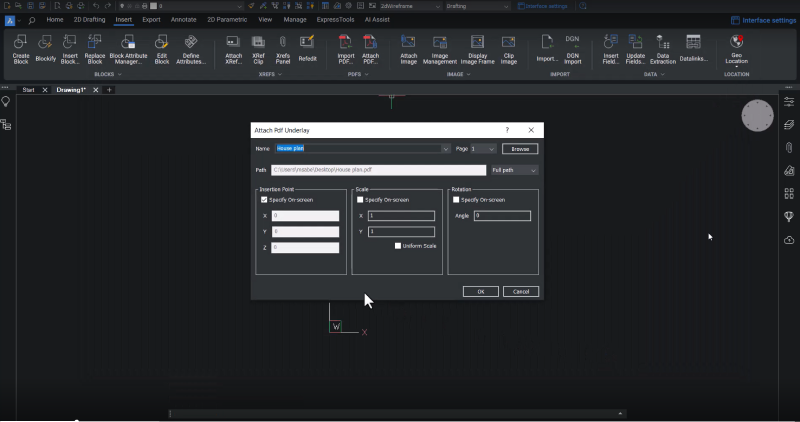The image size is (800, 422).
Task: Open the Attach Image tool
Action: pyautogui.click(x=408, y=49)
